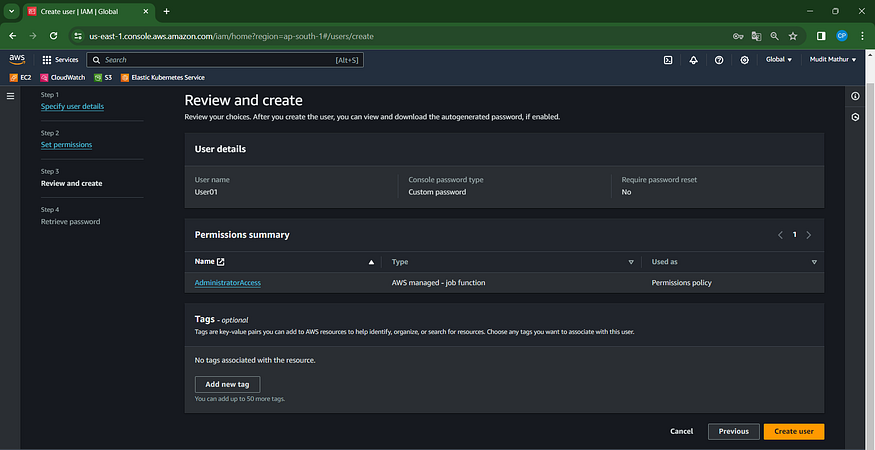
Task: Click the Add new tag button
Action: [227, 384]
